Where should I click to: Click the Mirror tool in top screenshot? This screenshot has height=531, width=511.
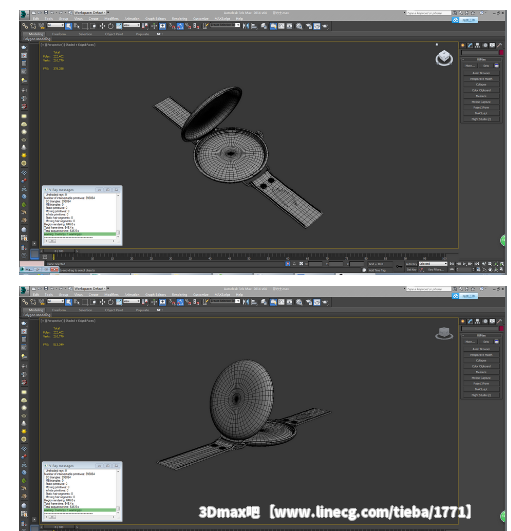click(x=246, y=26)
